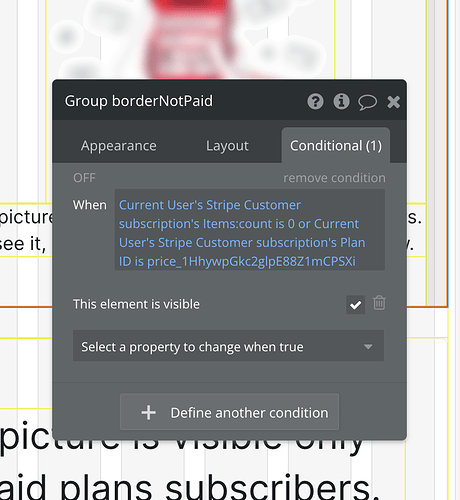Image resolution: width=460 pixels, height=500 pixels.
Task: Switch to the Appearance tab
Action: (119, 146)
